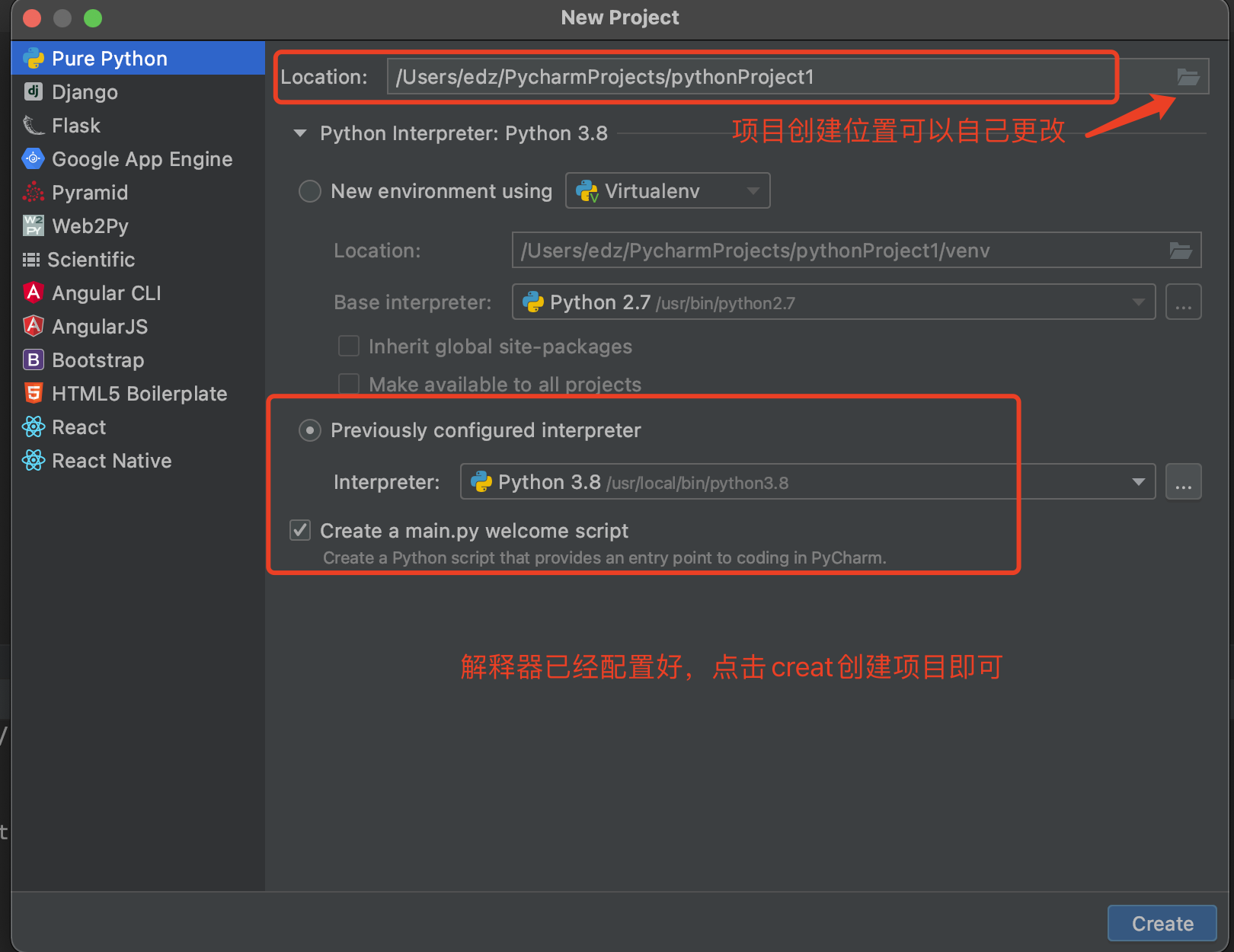Click the New Project title text
This screenshot has height=952, width=1234.
pyautogui.click(x=620, y=18)
